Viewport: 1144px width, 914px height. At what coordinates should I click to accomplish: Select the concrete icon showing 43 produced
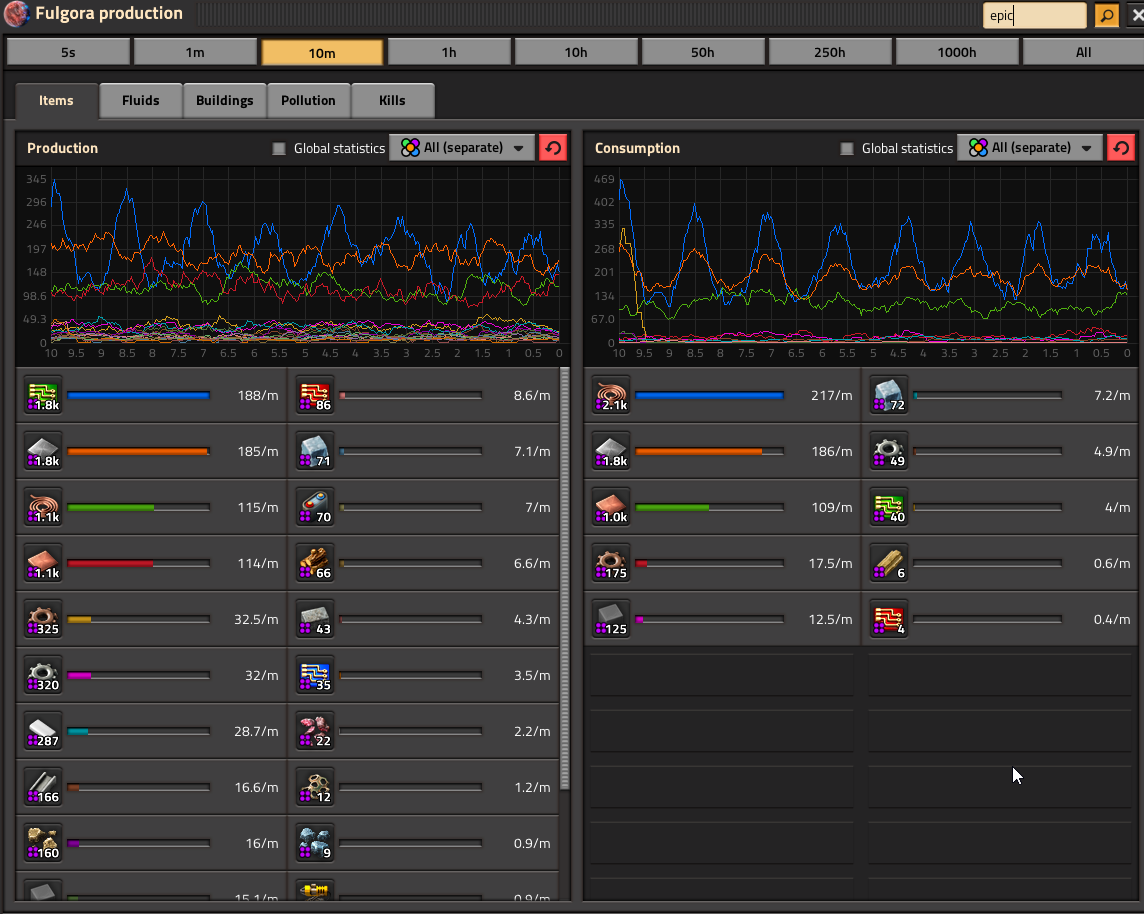pos(315,619)
